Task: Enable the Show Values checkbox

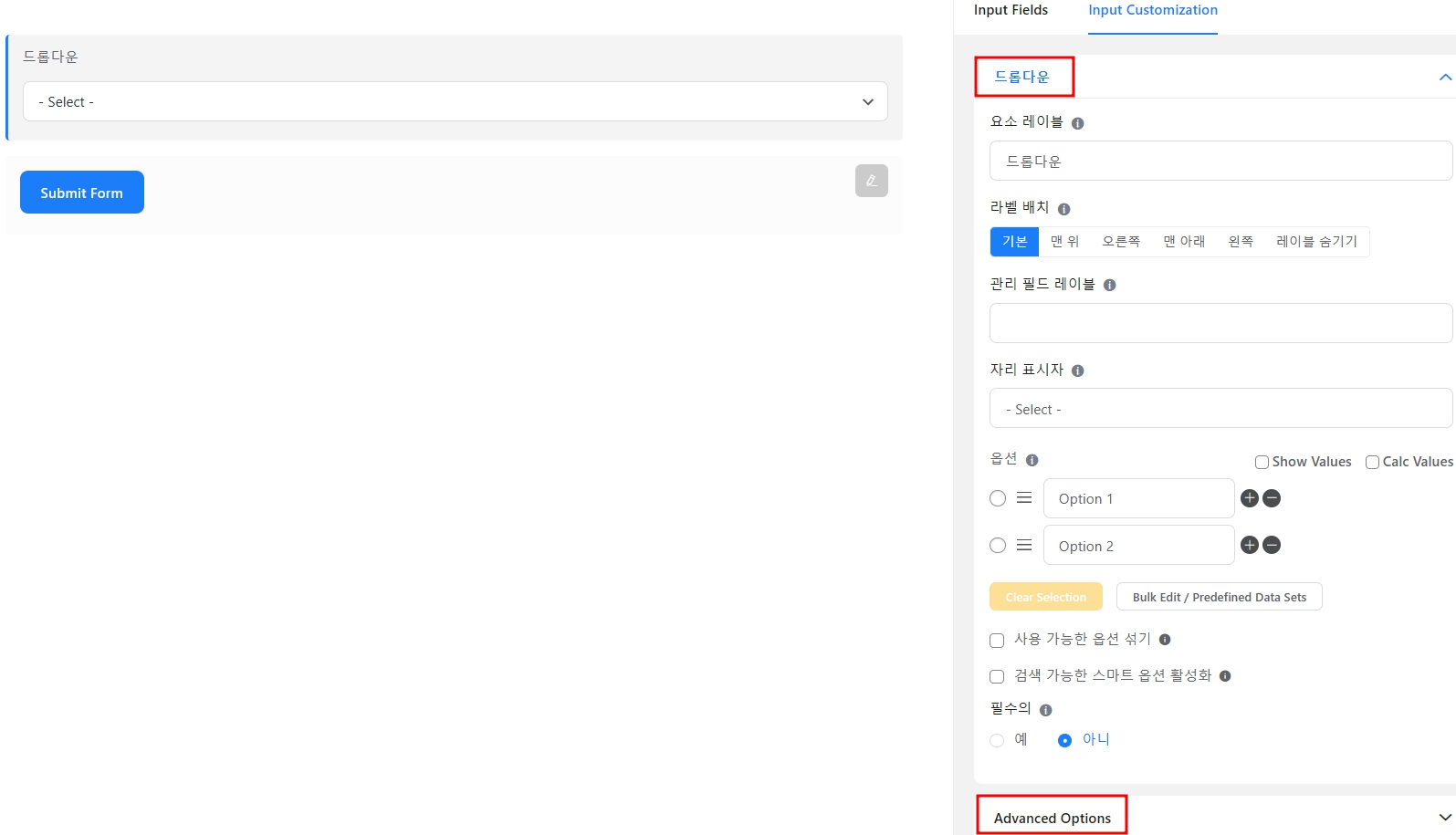Action: point(1262,462)
